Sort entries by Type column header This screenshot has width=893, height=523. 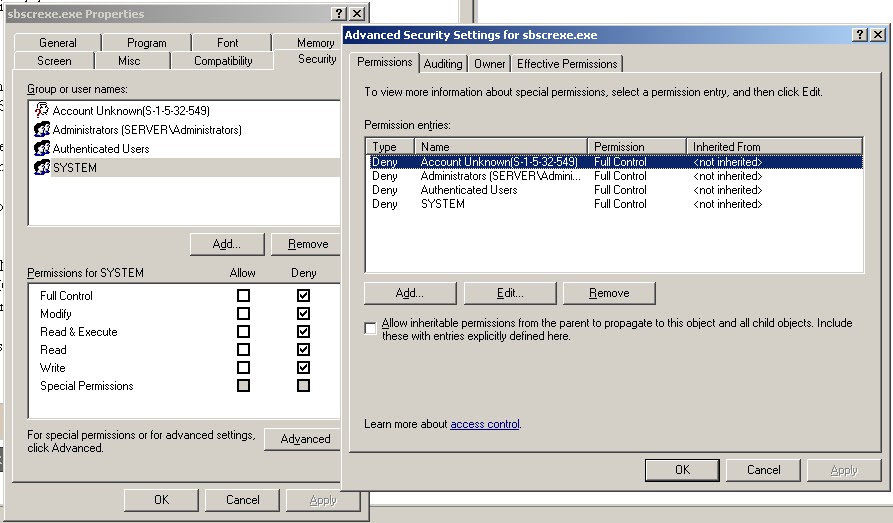[390, 146]
